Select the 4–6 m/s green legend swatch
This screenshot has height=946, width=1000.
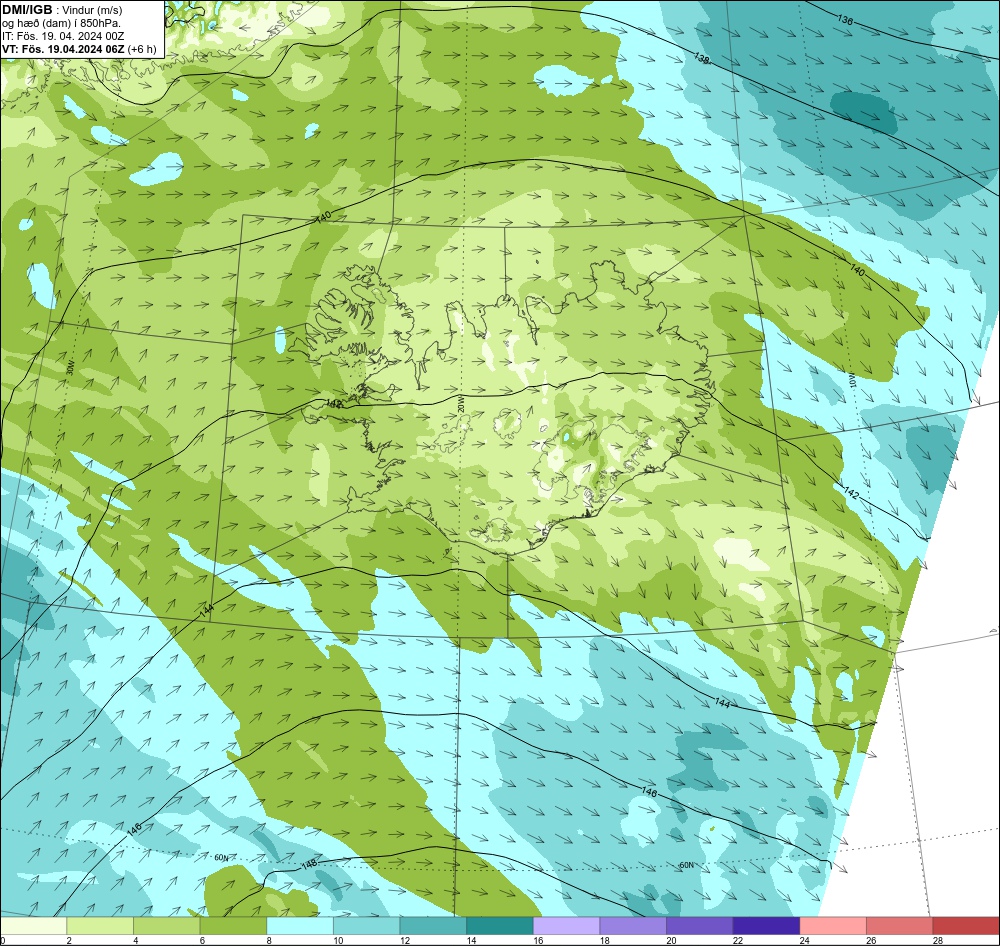click(166, 926)
